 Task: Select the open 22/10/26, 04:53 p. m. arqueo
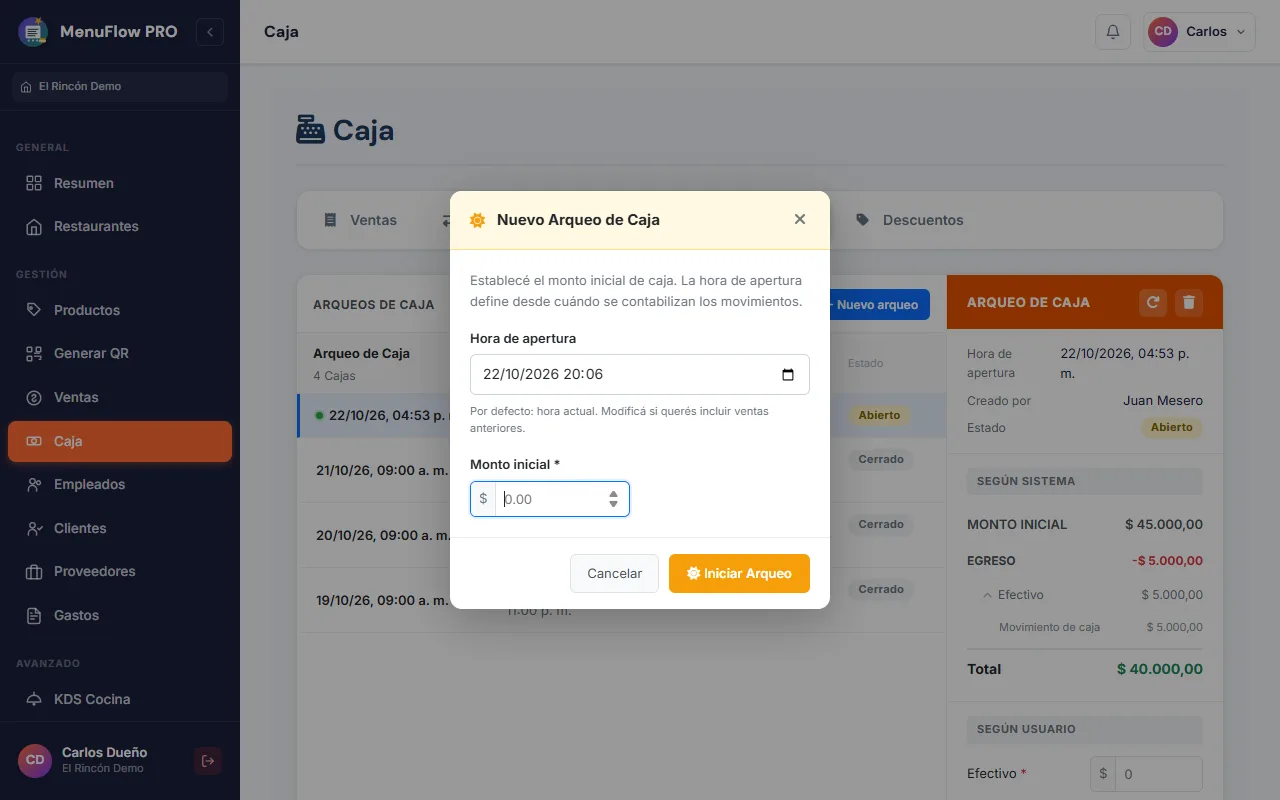tap(622, 415)
